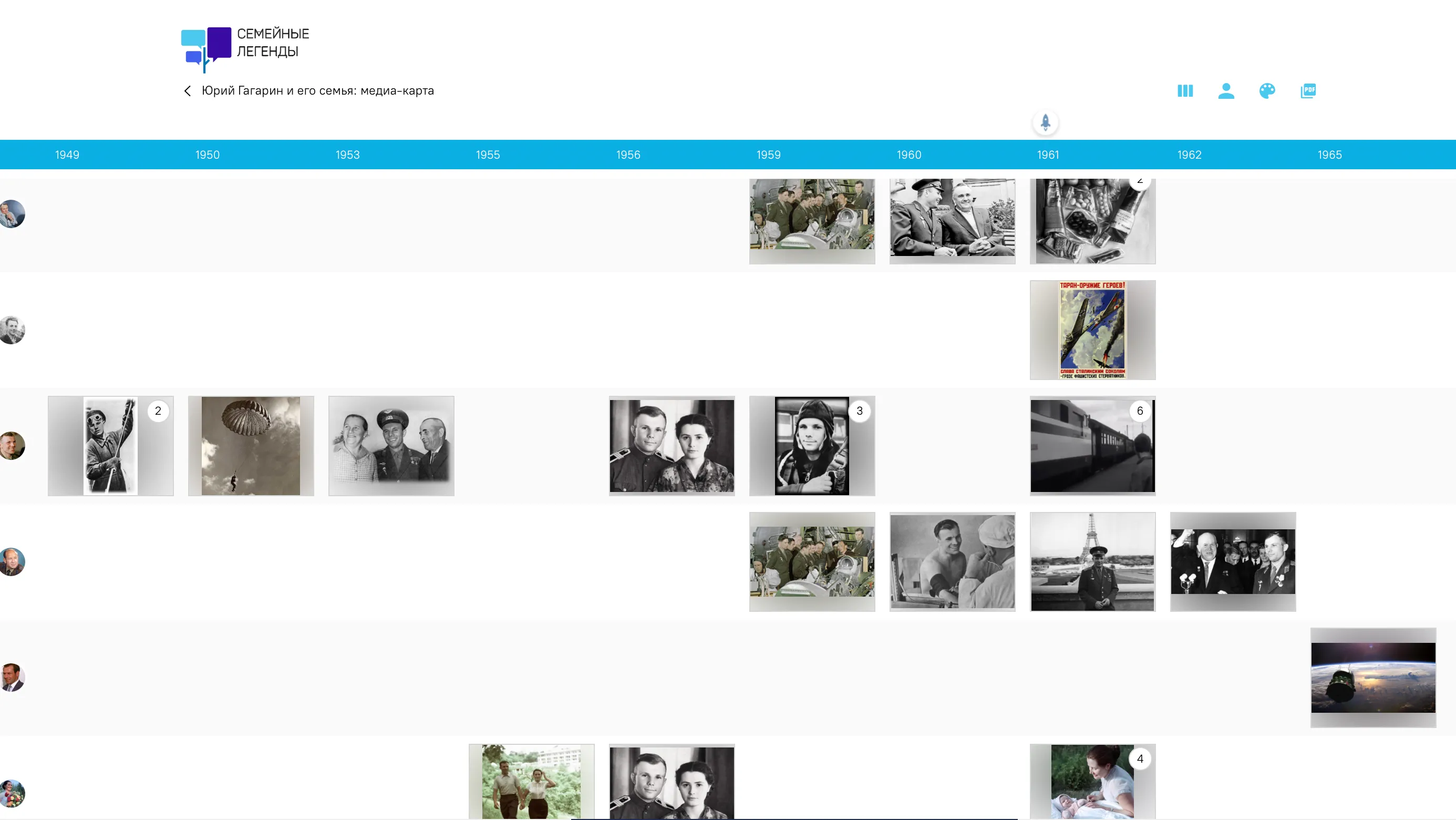Expand the helmet portrait stack of 3

click(812, 446)
